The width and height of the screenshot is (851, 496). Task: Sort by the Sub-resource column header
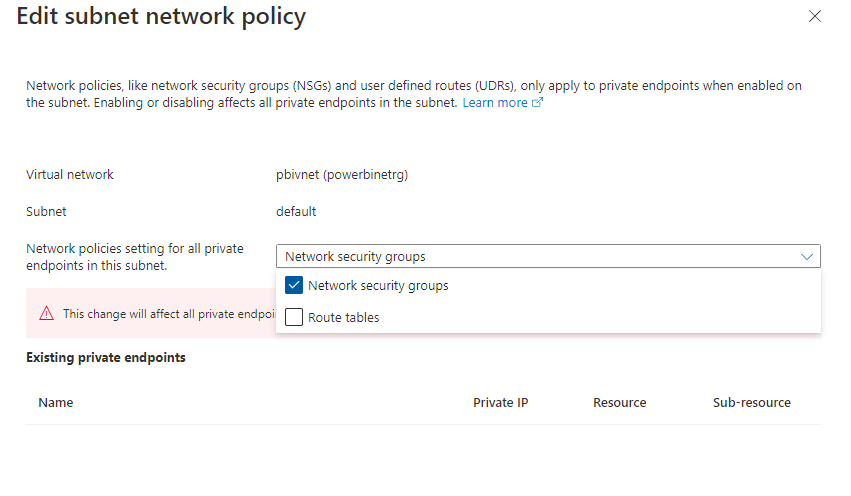coord(752,403)
